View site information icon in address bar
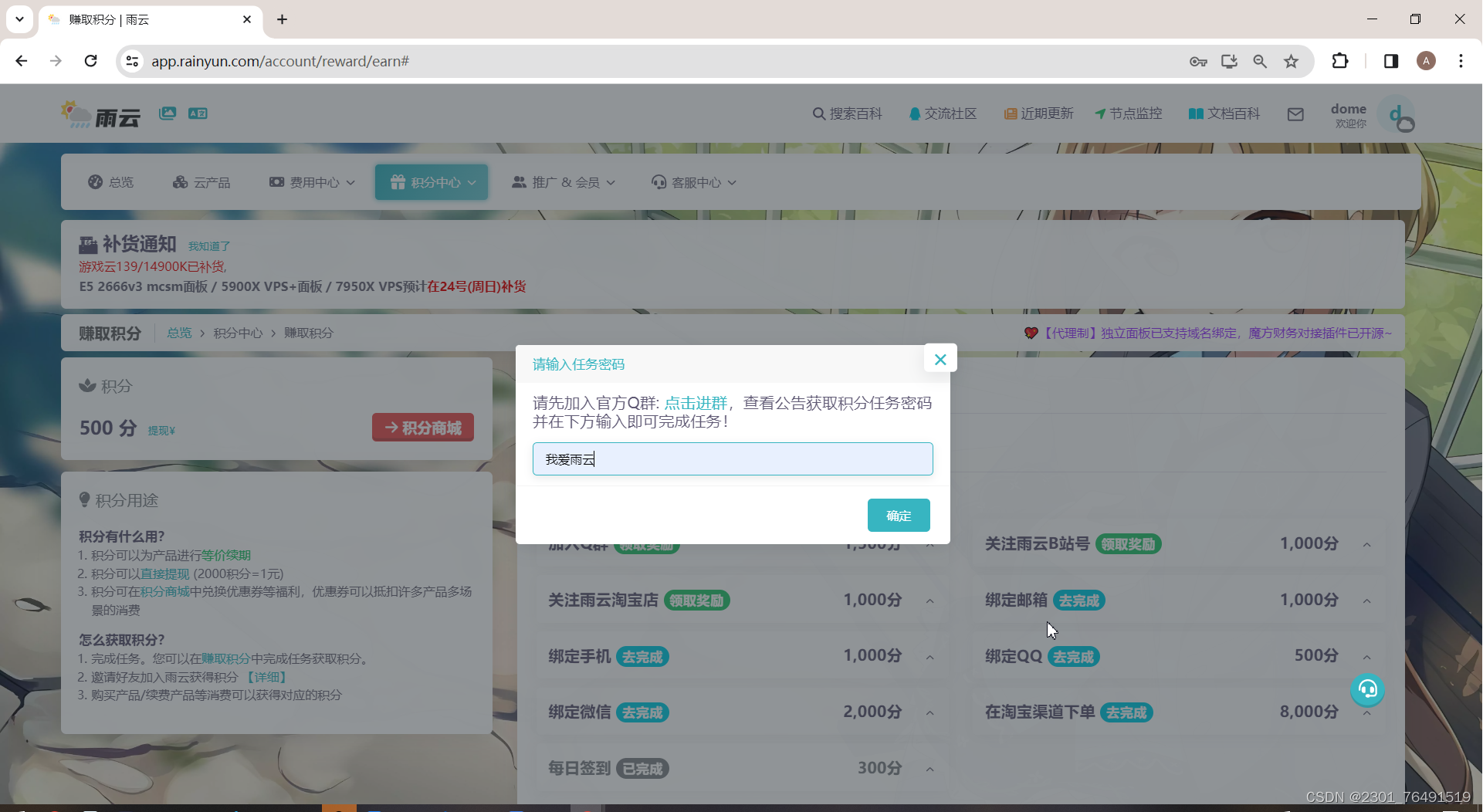Viewport: 1483px width, 812px height. click(x=133, y=61)
